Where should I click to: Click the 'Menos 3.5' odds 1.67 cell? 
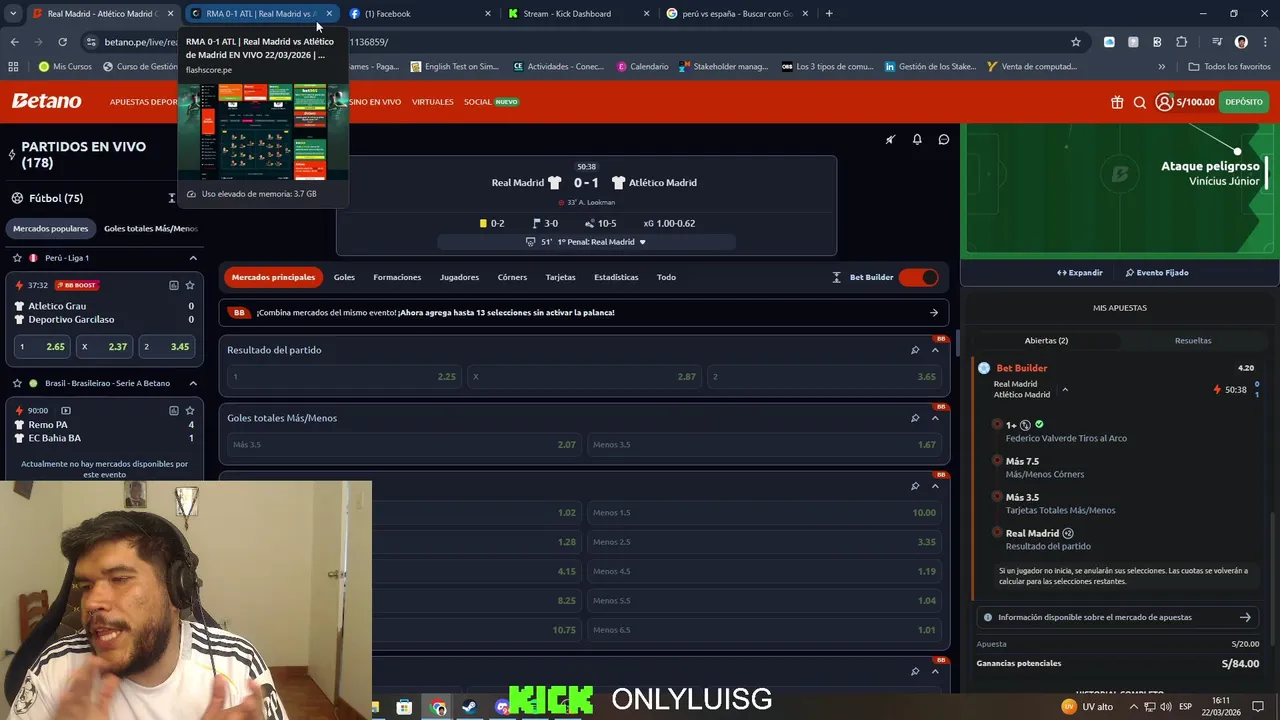[x=764, y=444]
